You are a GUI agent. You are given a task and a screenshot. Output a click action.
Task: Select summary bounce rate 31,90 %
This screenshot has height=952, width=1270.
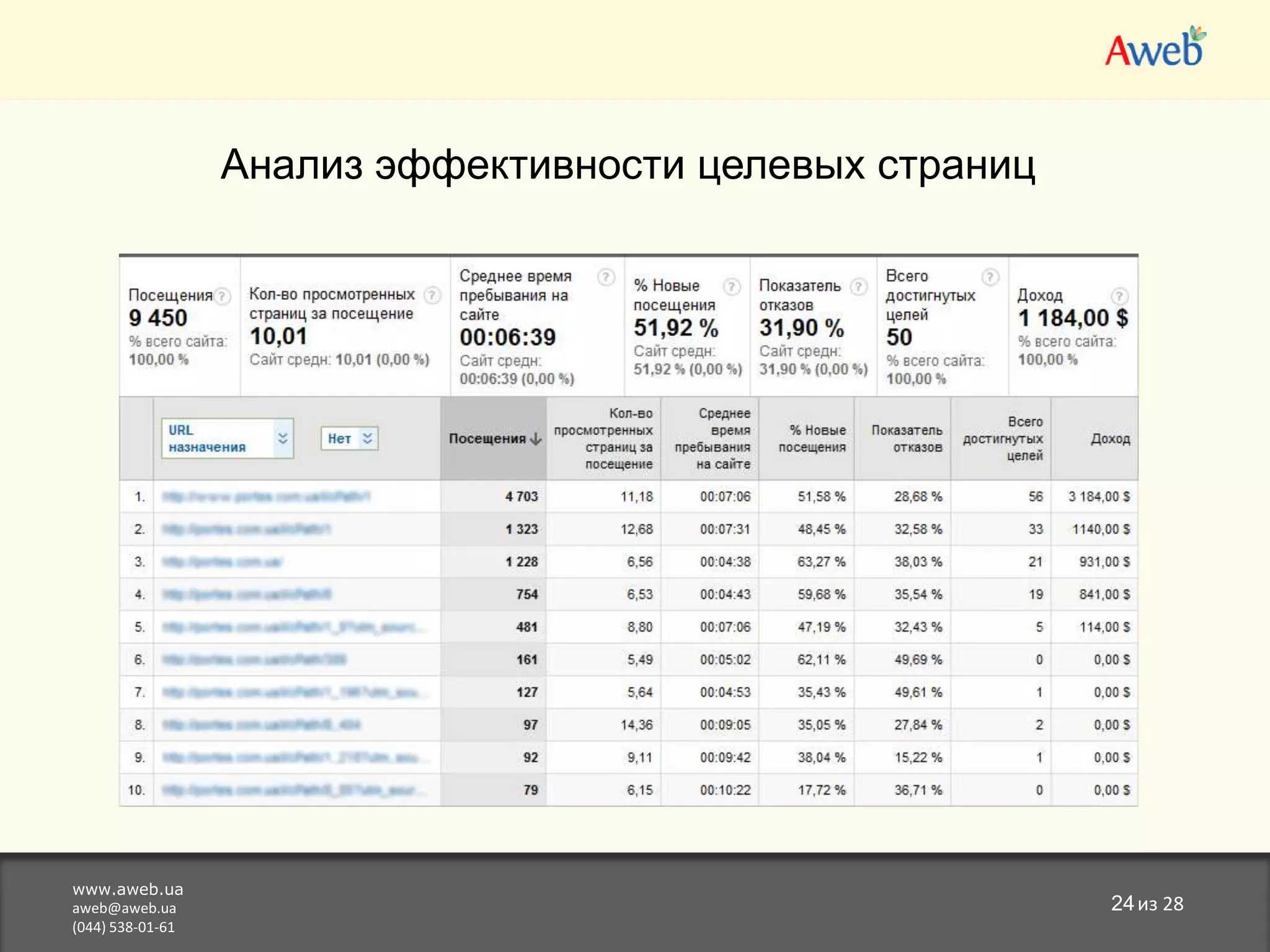pyautogui.click(x=802, y=328)
